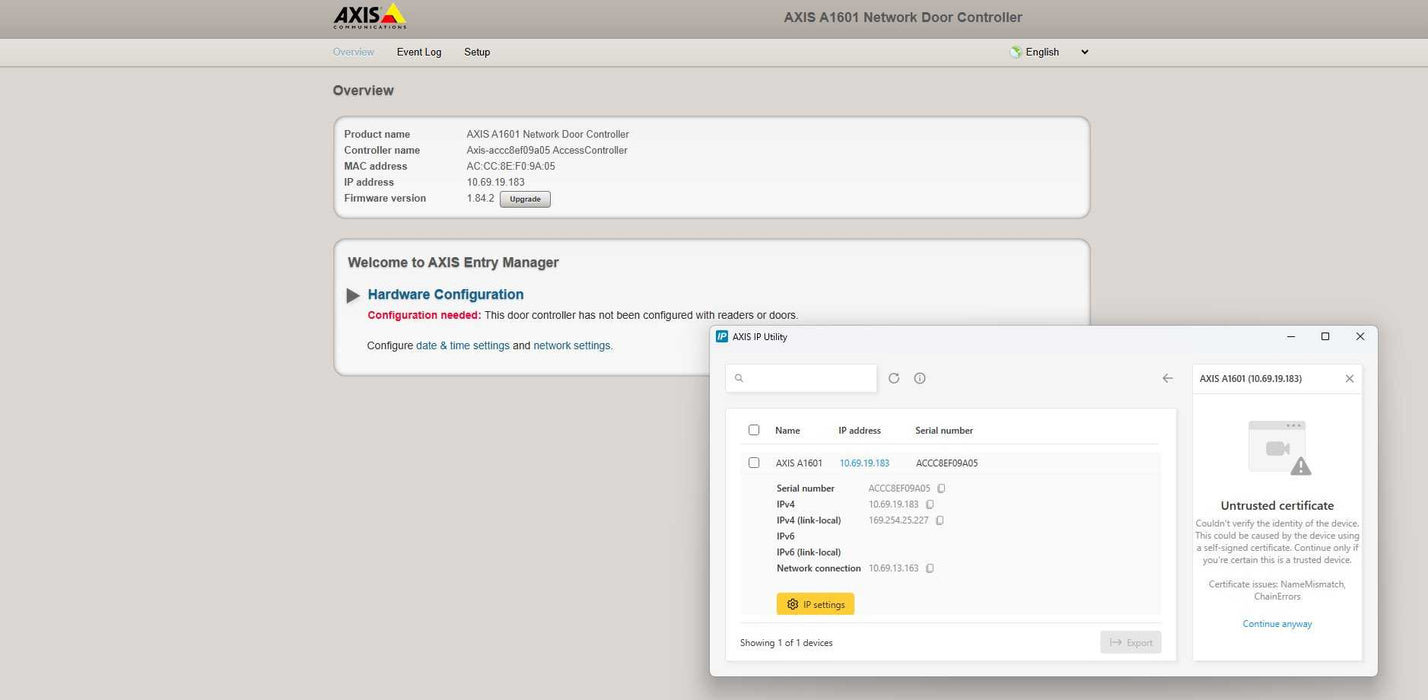Click the refresh icon in AXIS IP Utility
1428x700 pixels.
(893, 378)
